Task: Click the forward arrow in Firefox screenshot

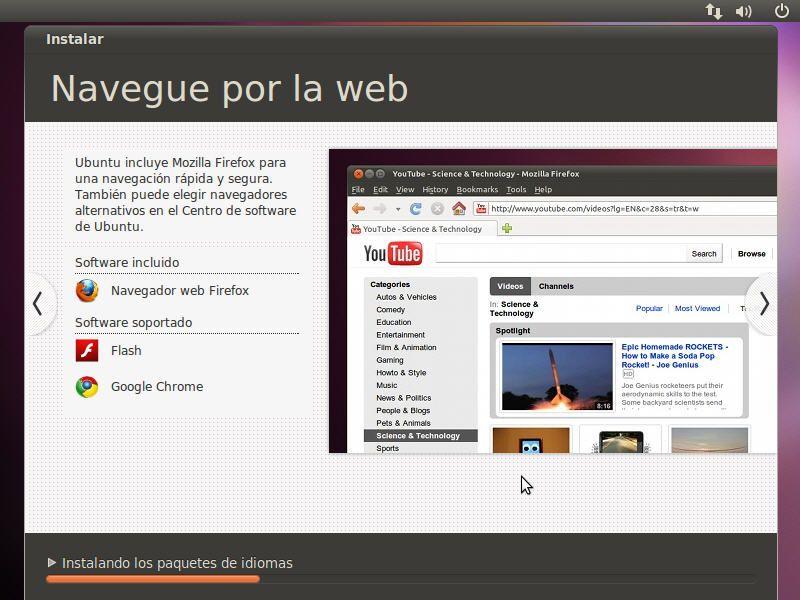Action: point(380,208)
